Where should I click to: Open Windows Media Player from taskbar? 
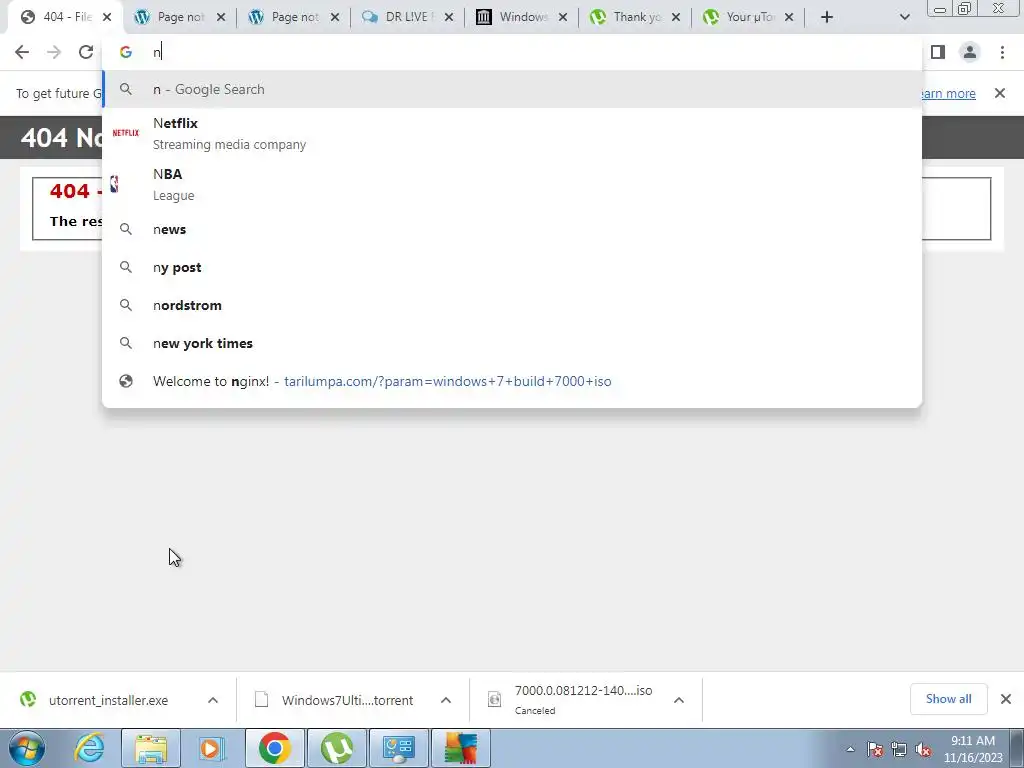(212, 748)
